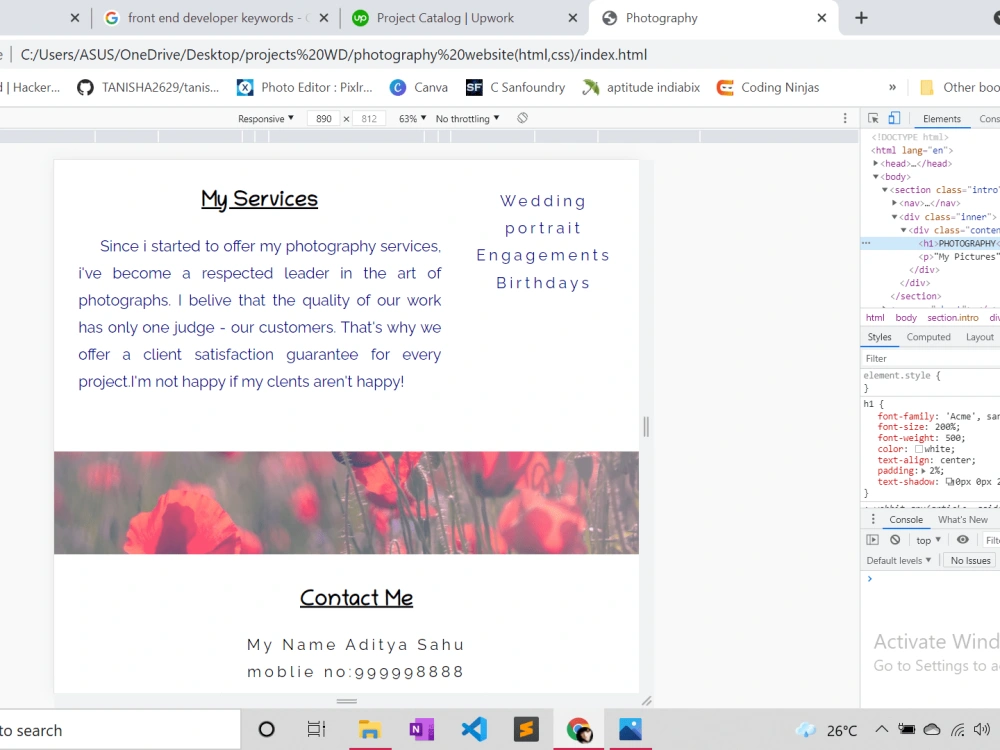Select the p My Pictures element row
The width and height of the screenshot is (1000, 750).
(x=930, y=256)
